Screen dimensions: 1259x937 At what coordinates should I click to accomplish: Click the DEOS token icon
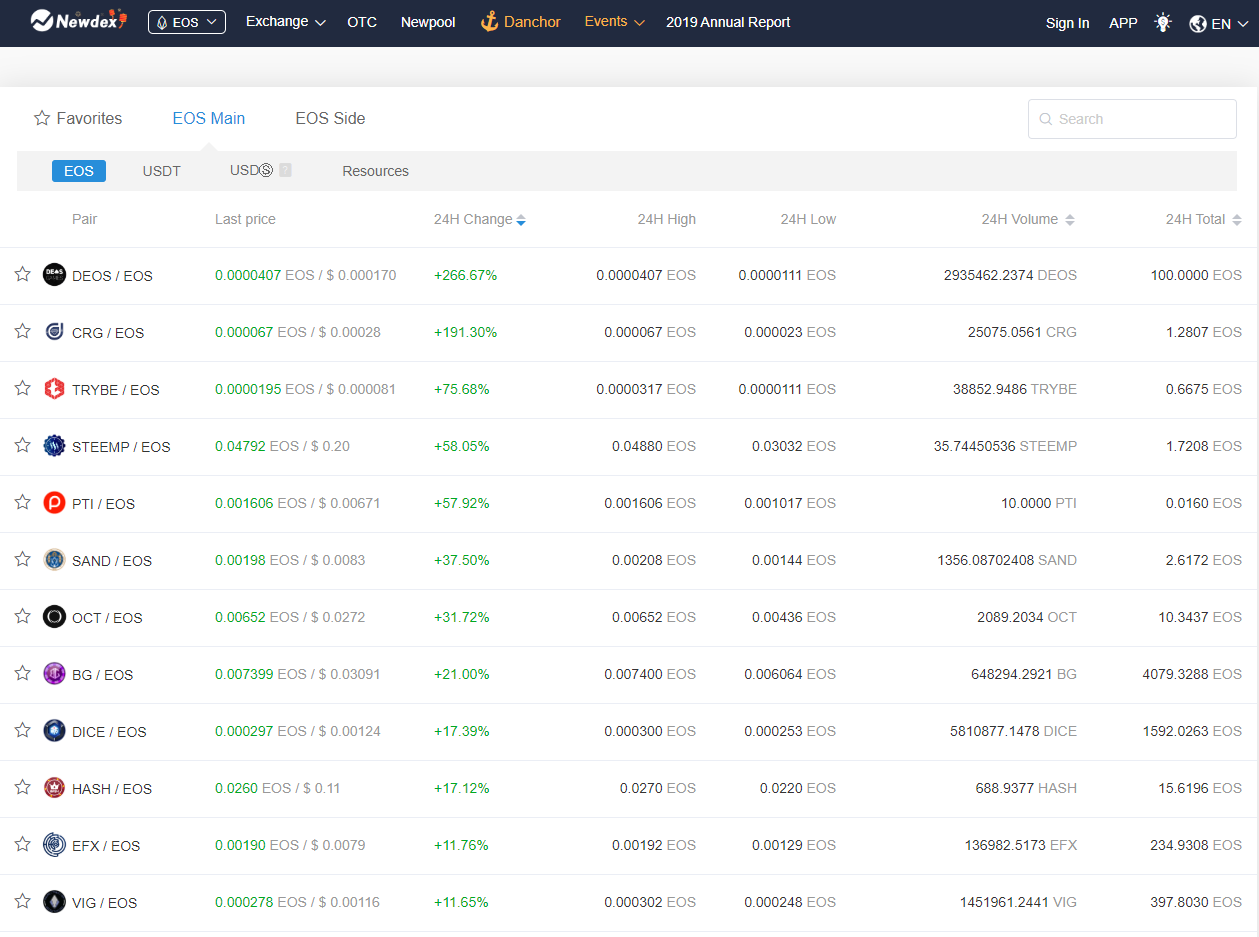click(54, 274)
